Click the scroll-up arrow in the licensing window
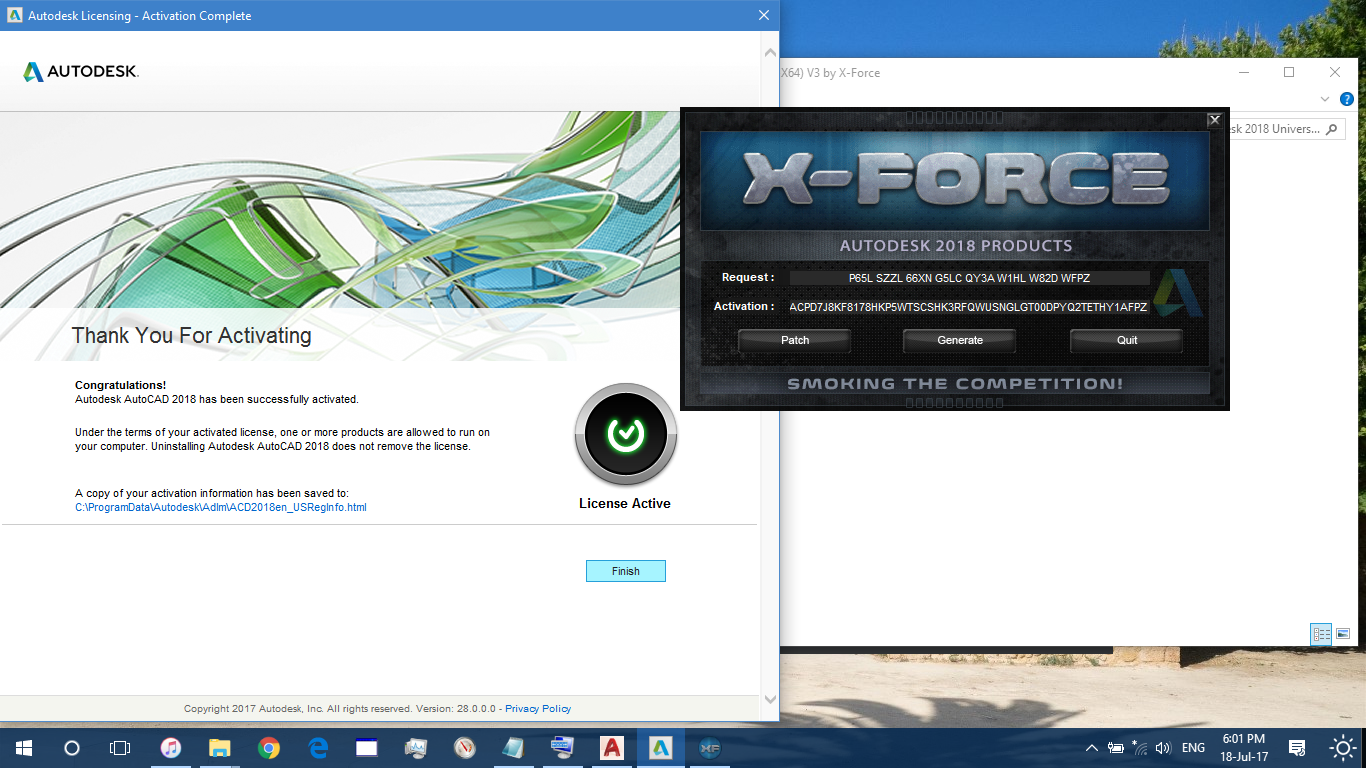1366x768 pixels. [x=769, y=52]
